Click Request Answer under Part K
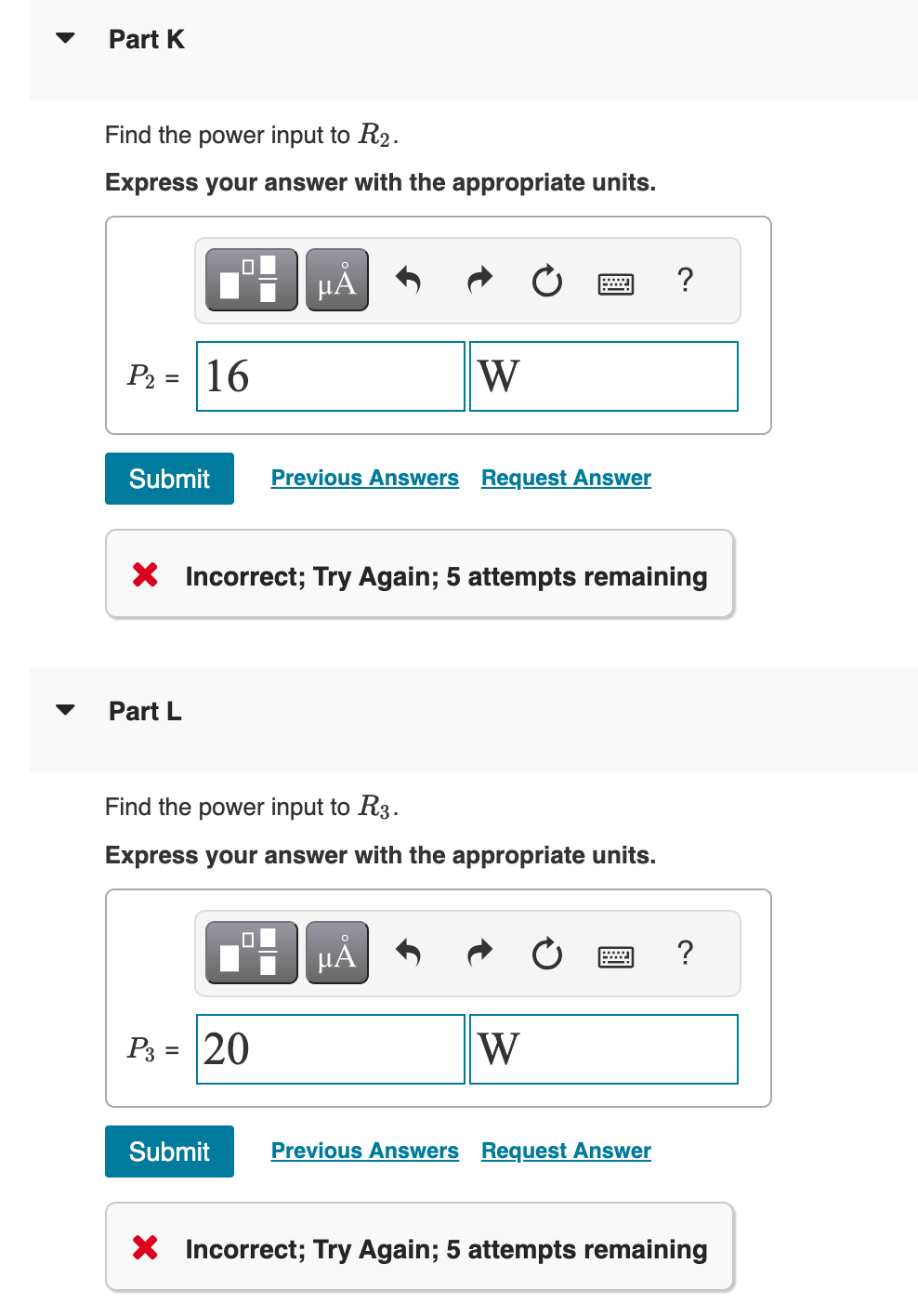 tap(565, 477)
